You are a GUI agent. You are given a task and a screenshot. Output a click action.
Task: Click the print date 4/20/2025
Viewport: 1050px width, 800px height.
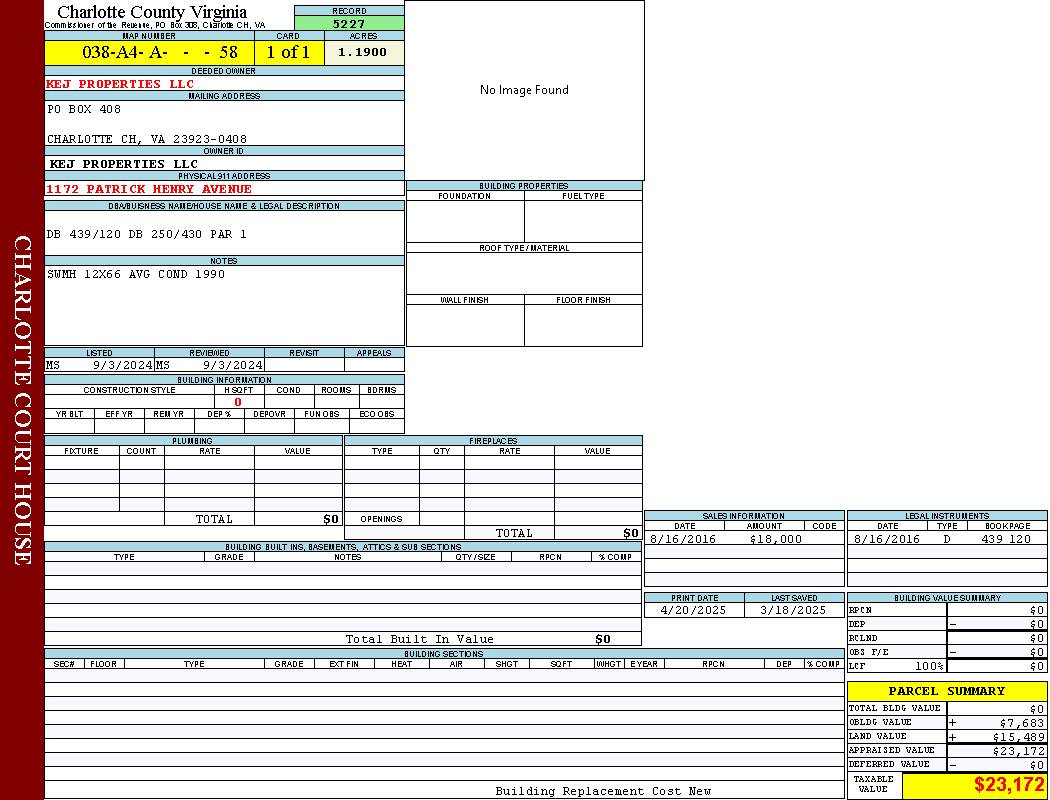point(694,610)
